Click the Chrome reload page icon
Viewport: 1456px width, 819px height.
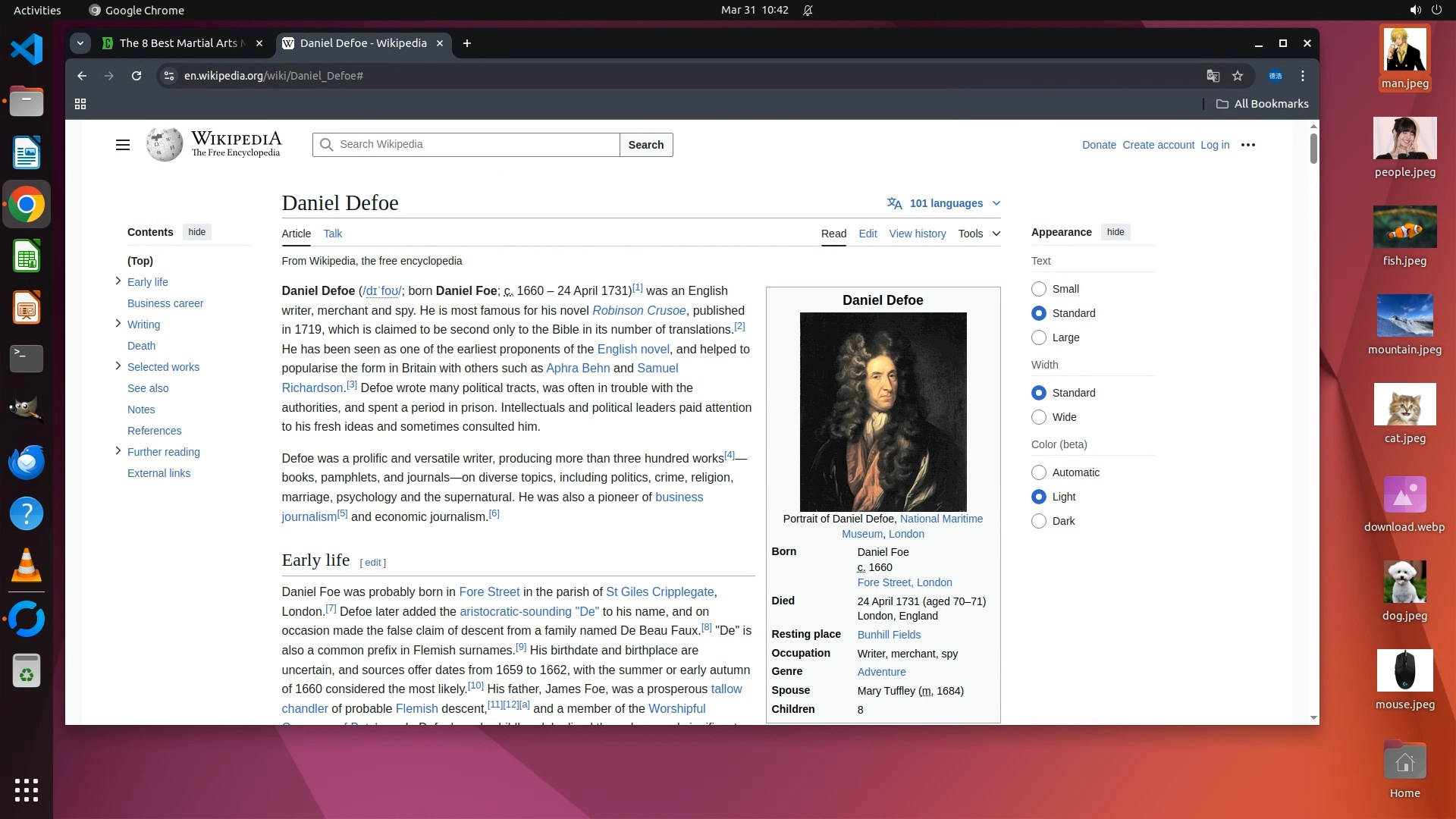click(136, 76)
